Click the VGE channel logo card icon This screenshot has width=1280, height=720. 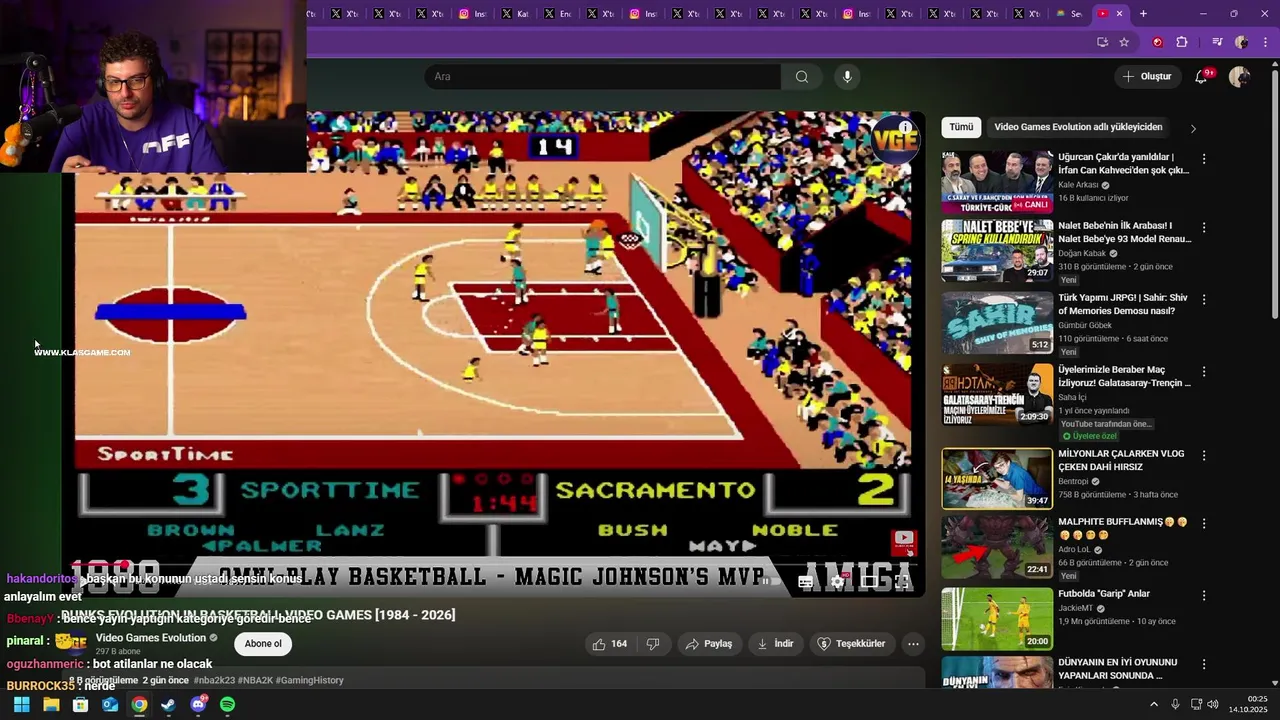point(895,140)
